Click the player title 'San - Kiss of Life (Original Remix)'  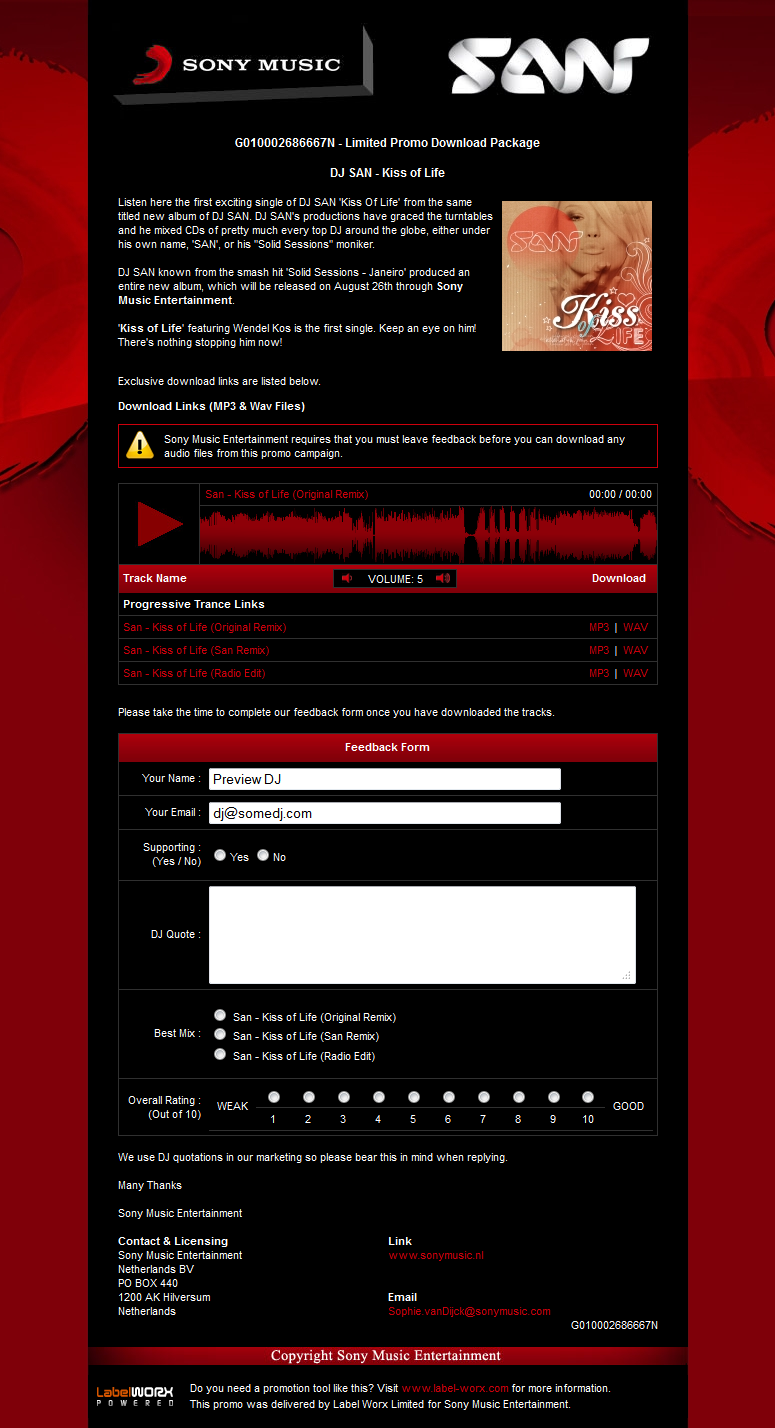(x=286, y=494)
